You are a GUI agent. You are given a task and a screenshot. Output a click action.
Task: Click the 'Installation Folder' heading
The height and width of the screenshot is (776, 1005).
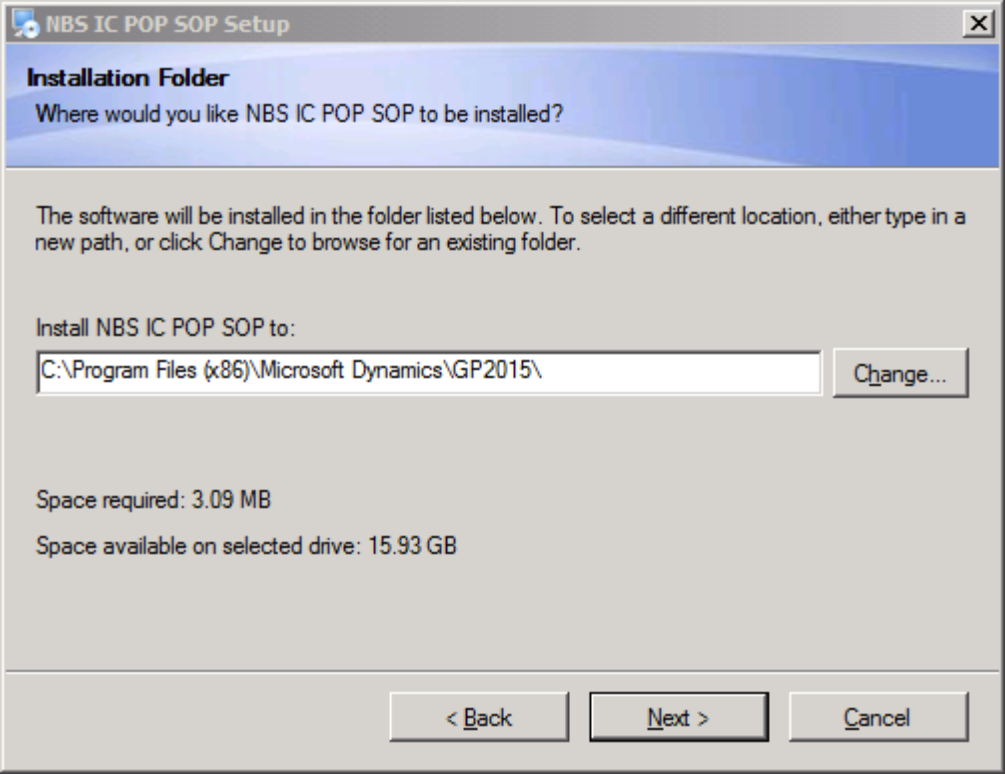click(128, 78)
